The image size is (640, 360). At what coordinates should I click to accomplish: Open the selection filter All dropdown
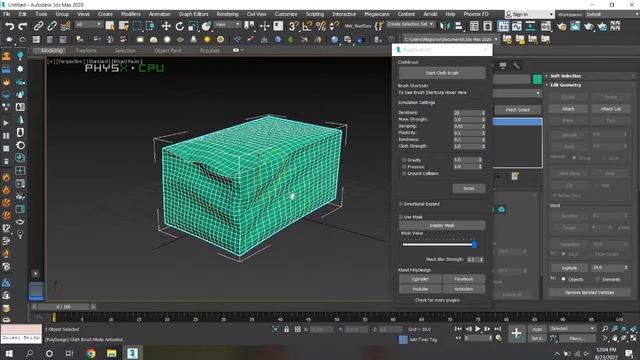(88, 24)
